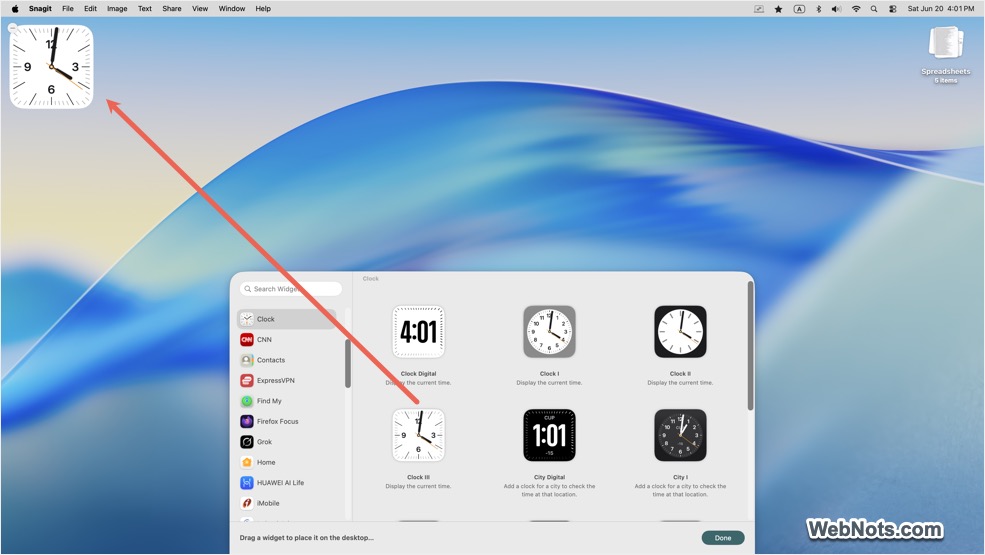The width and height of the screenshot is (985, 555).
Task: Click the Clock I description text
Action: pyautogui.click(x=550, y=383)
